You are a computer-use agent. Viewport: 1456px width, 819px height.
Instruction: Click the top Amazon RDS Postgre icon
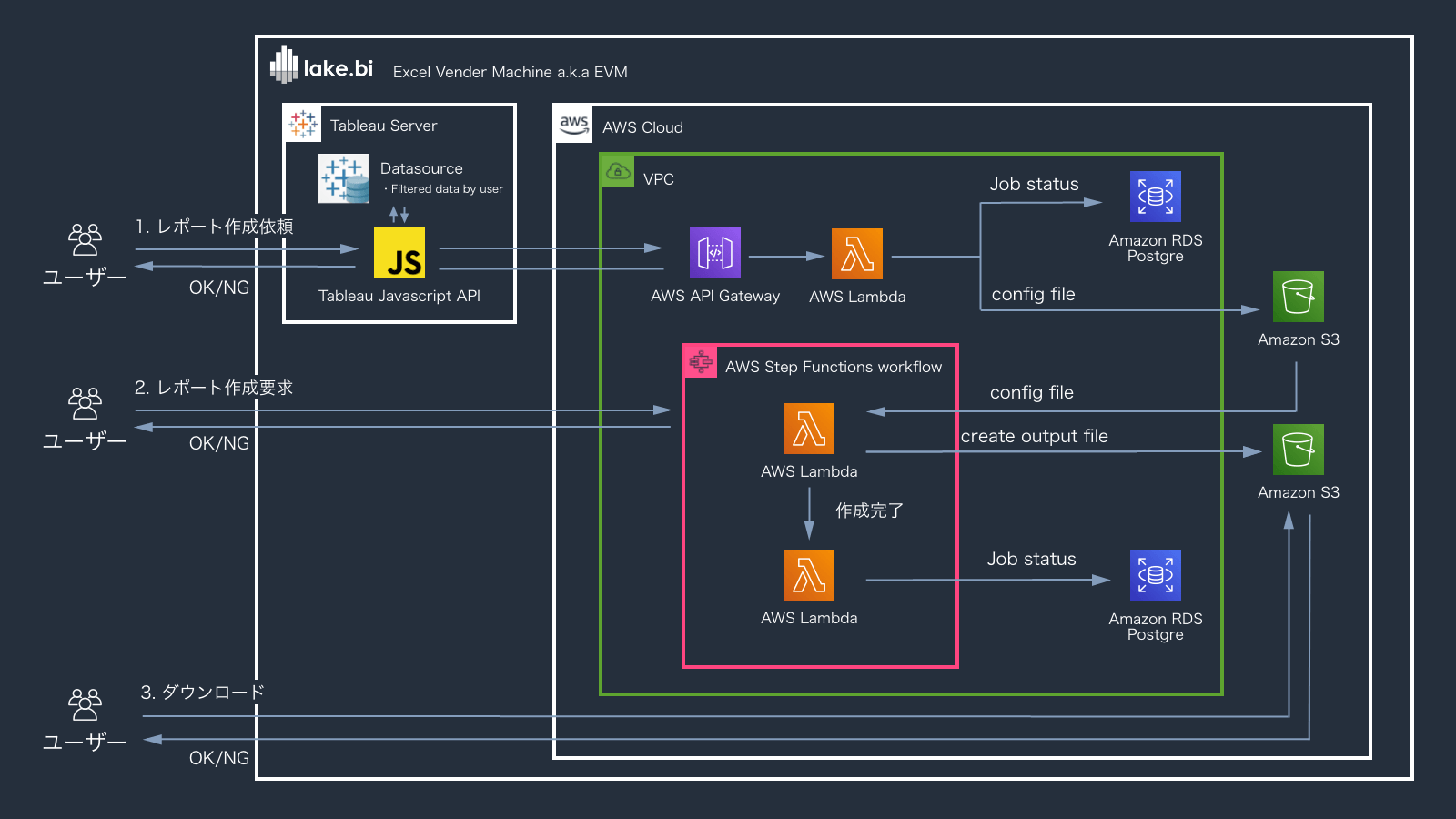pos(1156,197)
